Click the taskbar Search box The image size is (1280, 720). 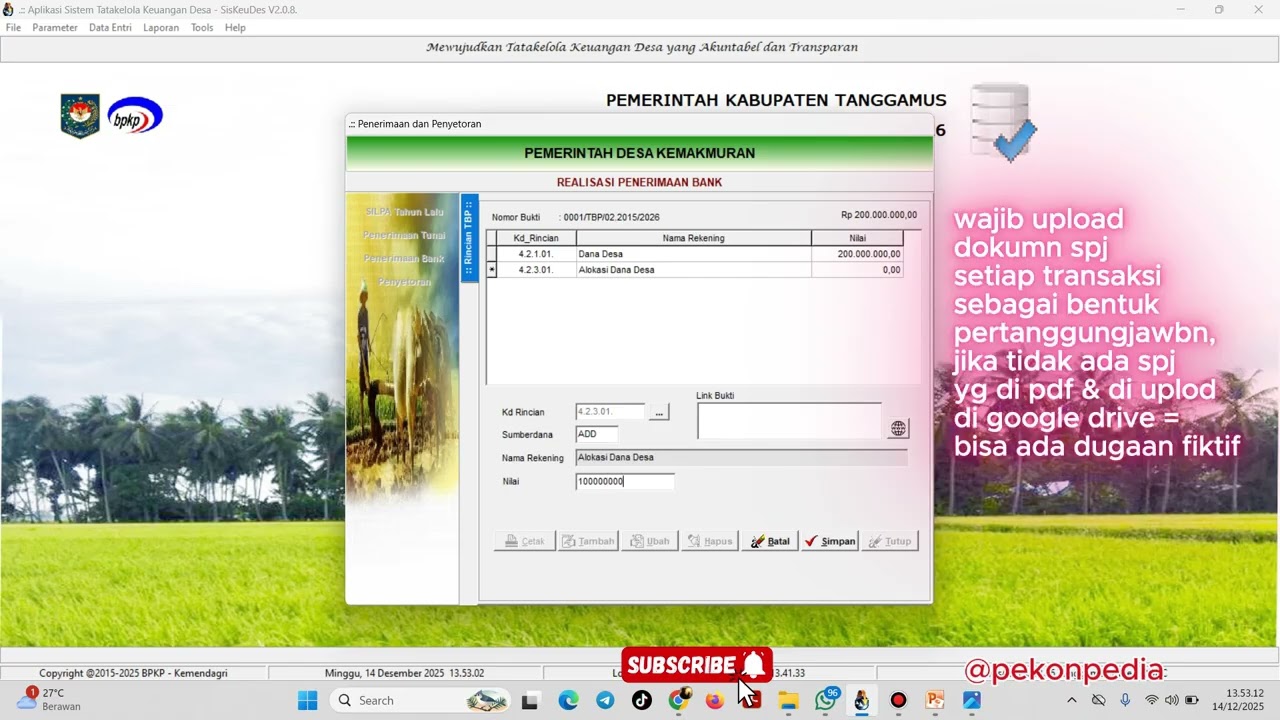pyautogui.click(x=420, y=700)
